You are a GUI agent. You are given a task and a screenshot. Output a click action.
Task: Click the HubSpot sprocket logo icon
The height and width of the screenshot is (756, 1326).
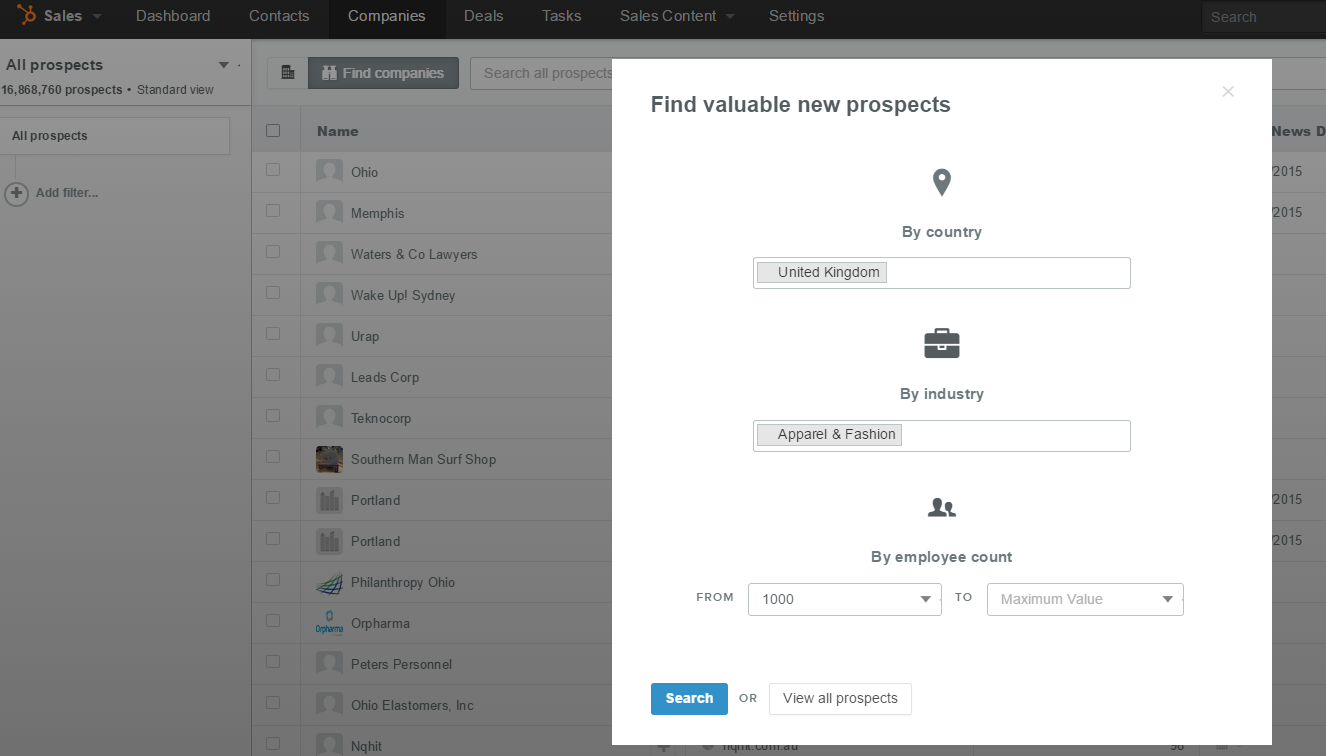pyautogui.click(x=27, y=16)
